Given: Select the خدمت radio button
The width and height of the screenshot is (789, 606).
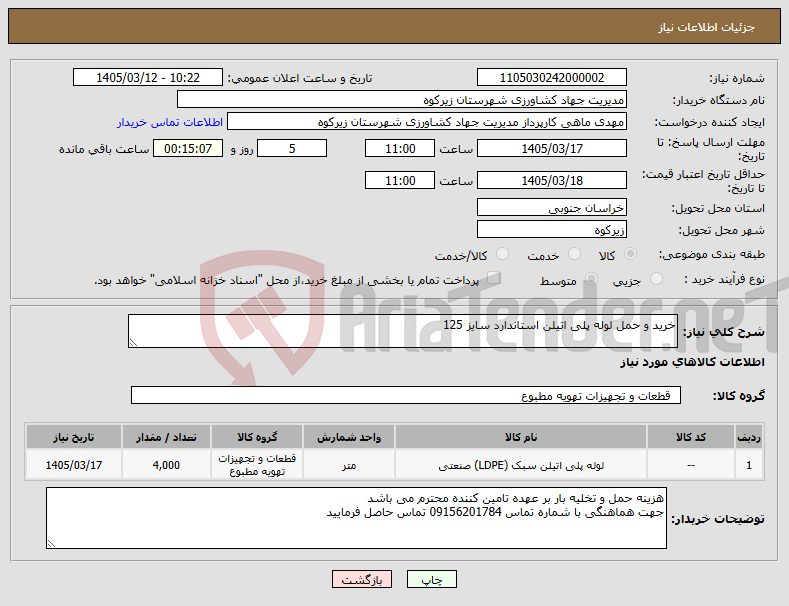Looking at the screenshot, I should tap(574, 254).
